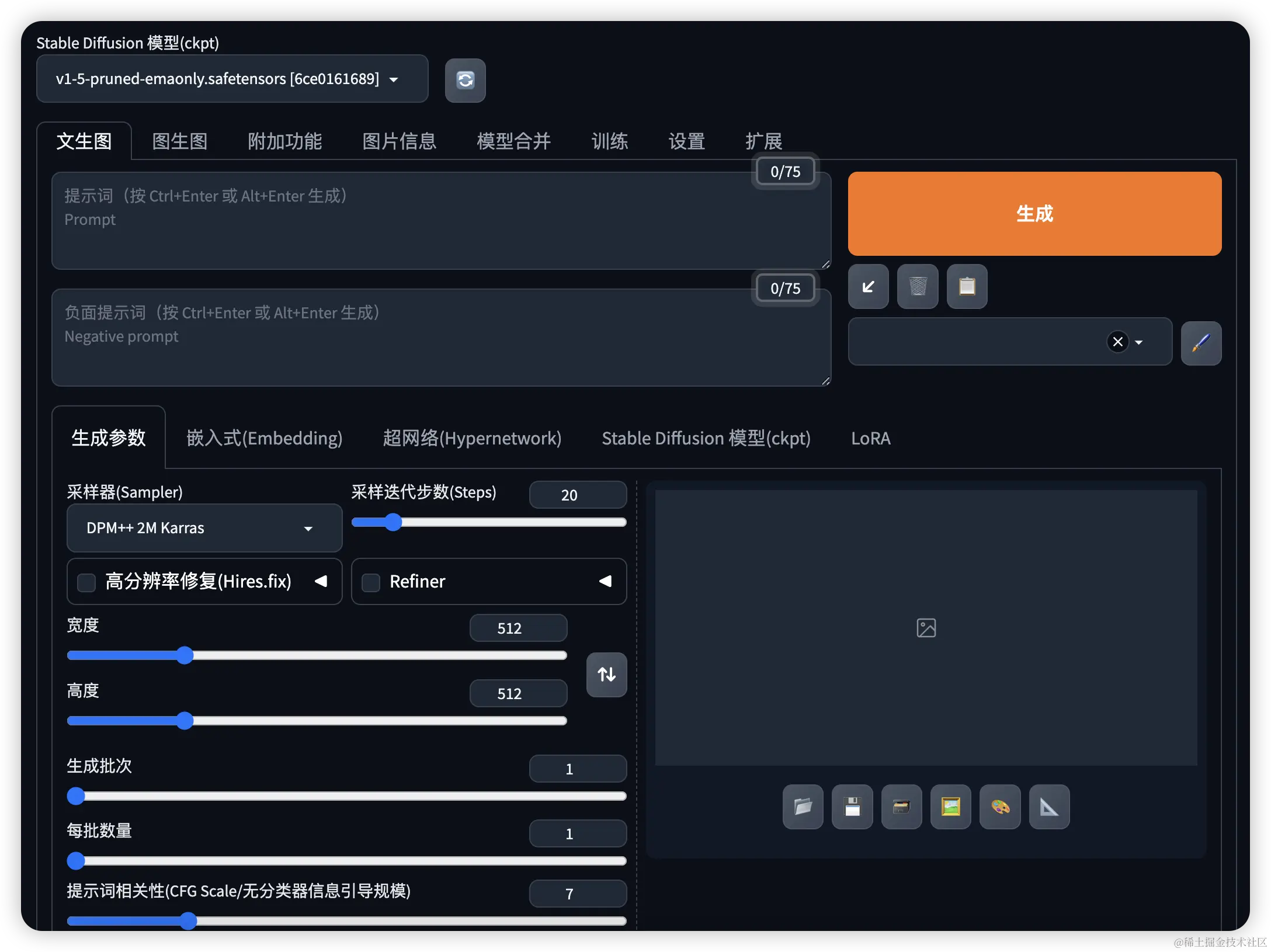Save the image with the floppy disk icon
Viewport: 1271px width, 952px height.
tap(852, 807)
